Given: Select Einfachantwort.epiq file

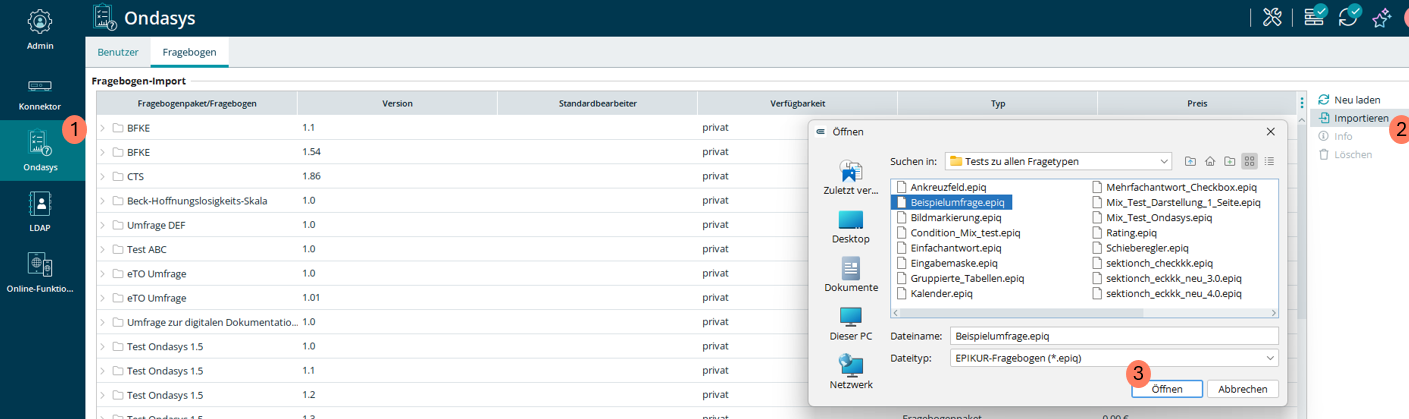Looking at the screenshot, I should (947, 248).
